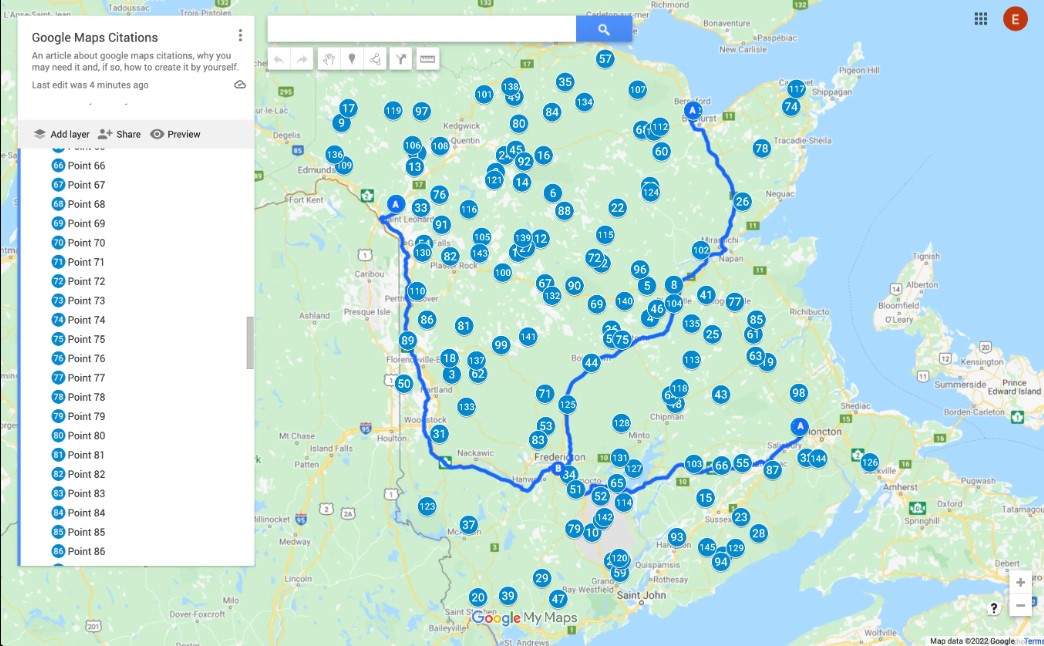Select the hand pan tool
Screen dimensions: 1044x646
(329, 59)
